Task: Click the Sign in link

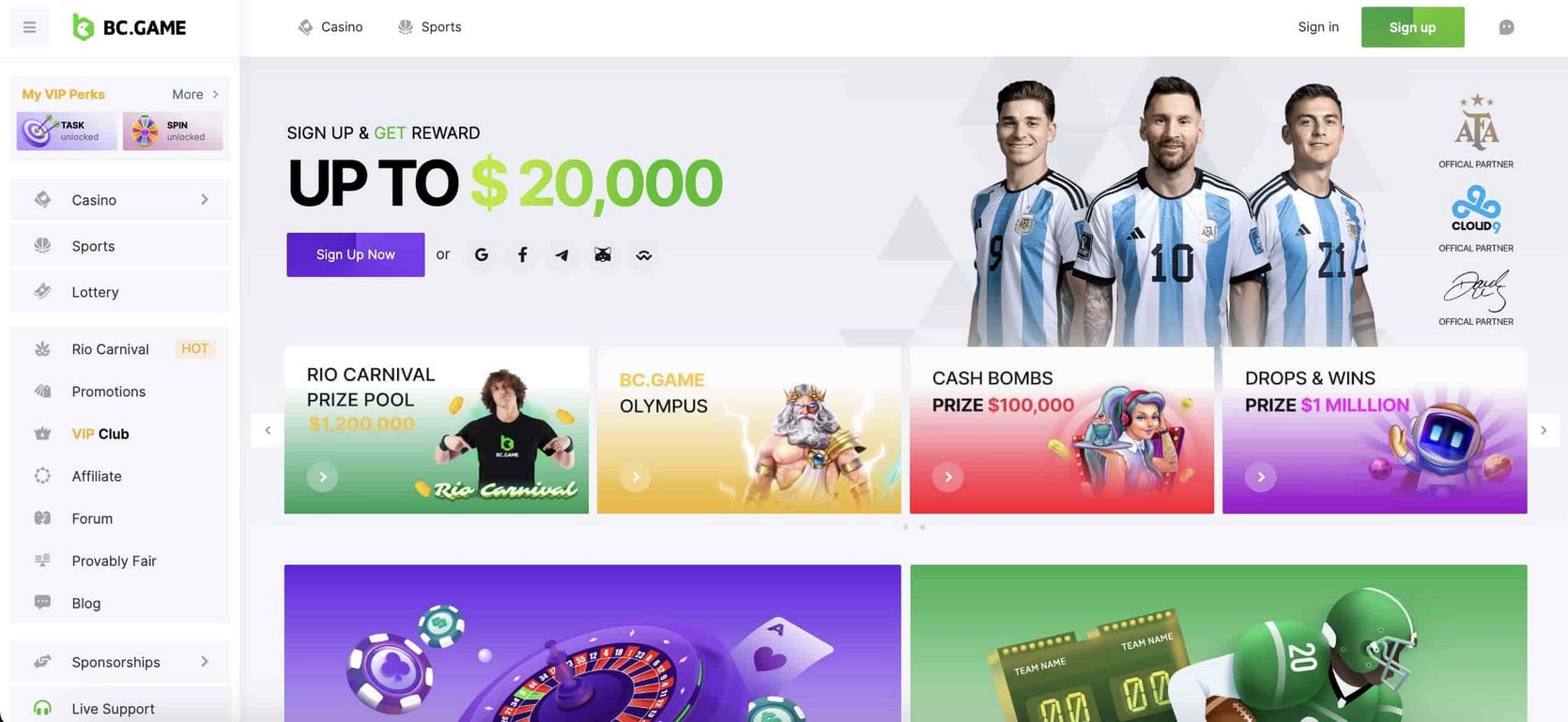Action: (x=1318, y=27)
